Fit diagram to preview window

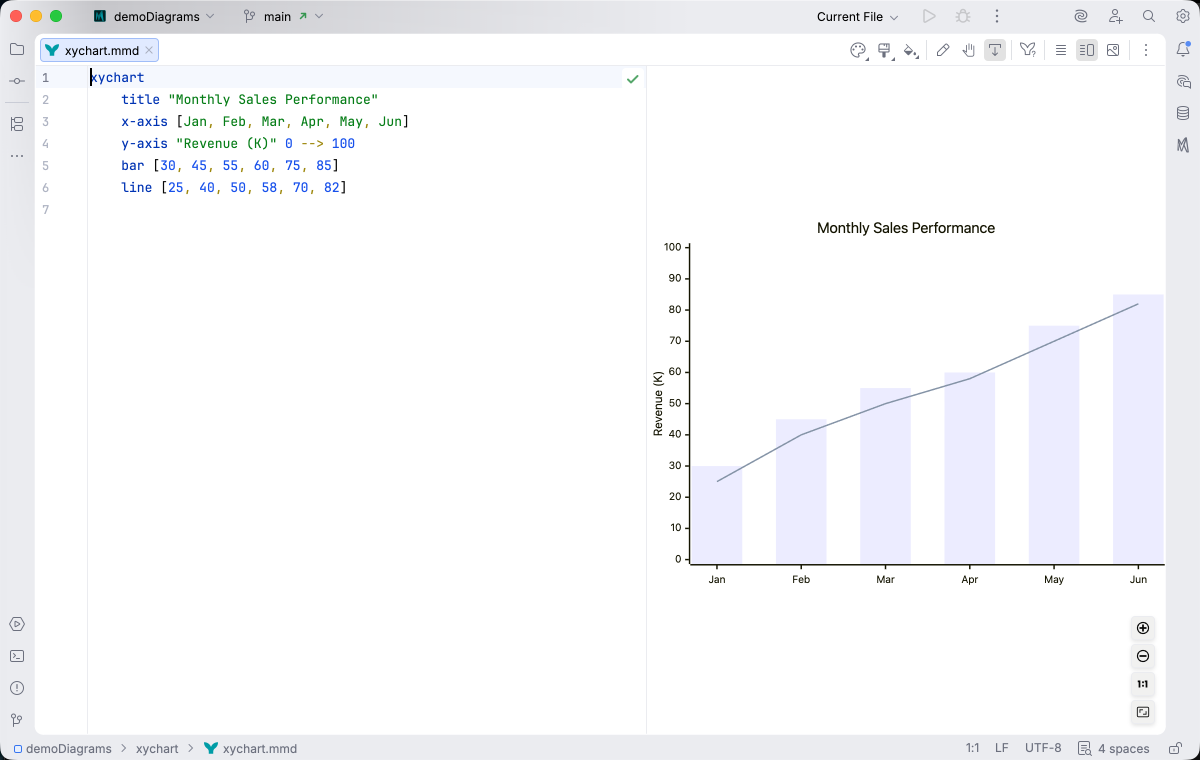(x=1143, y=712)
